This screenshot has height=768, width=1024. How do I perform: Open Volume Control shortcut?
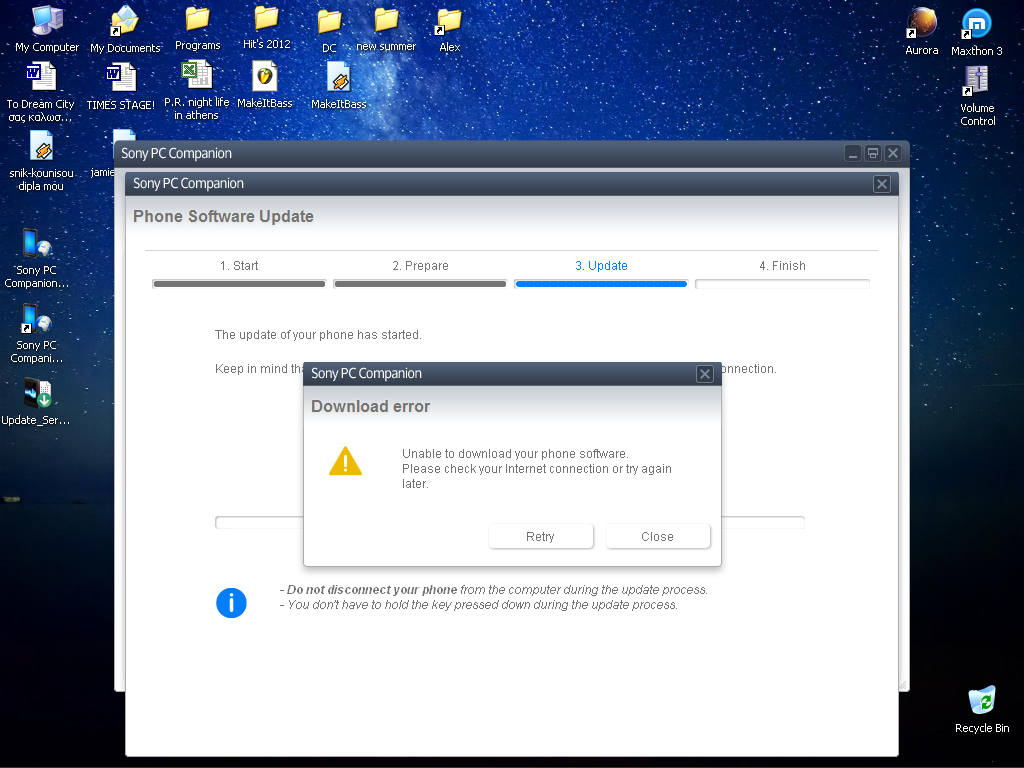point(977,96)
